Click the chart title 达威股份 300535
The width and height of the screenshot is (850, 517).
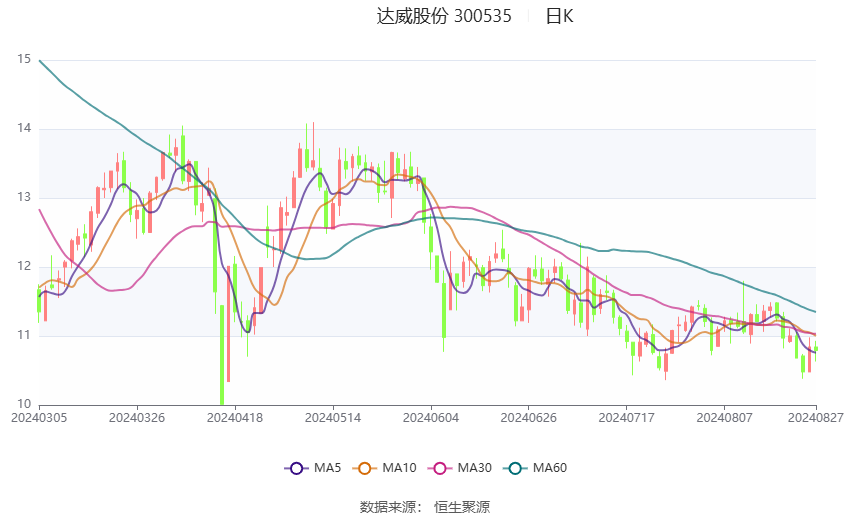pos(444,16)
